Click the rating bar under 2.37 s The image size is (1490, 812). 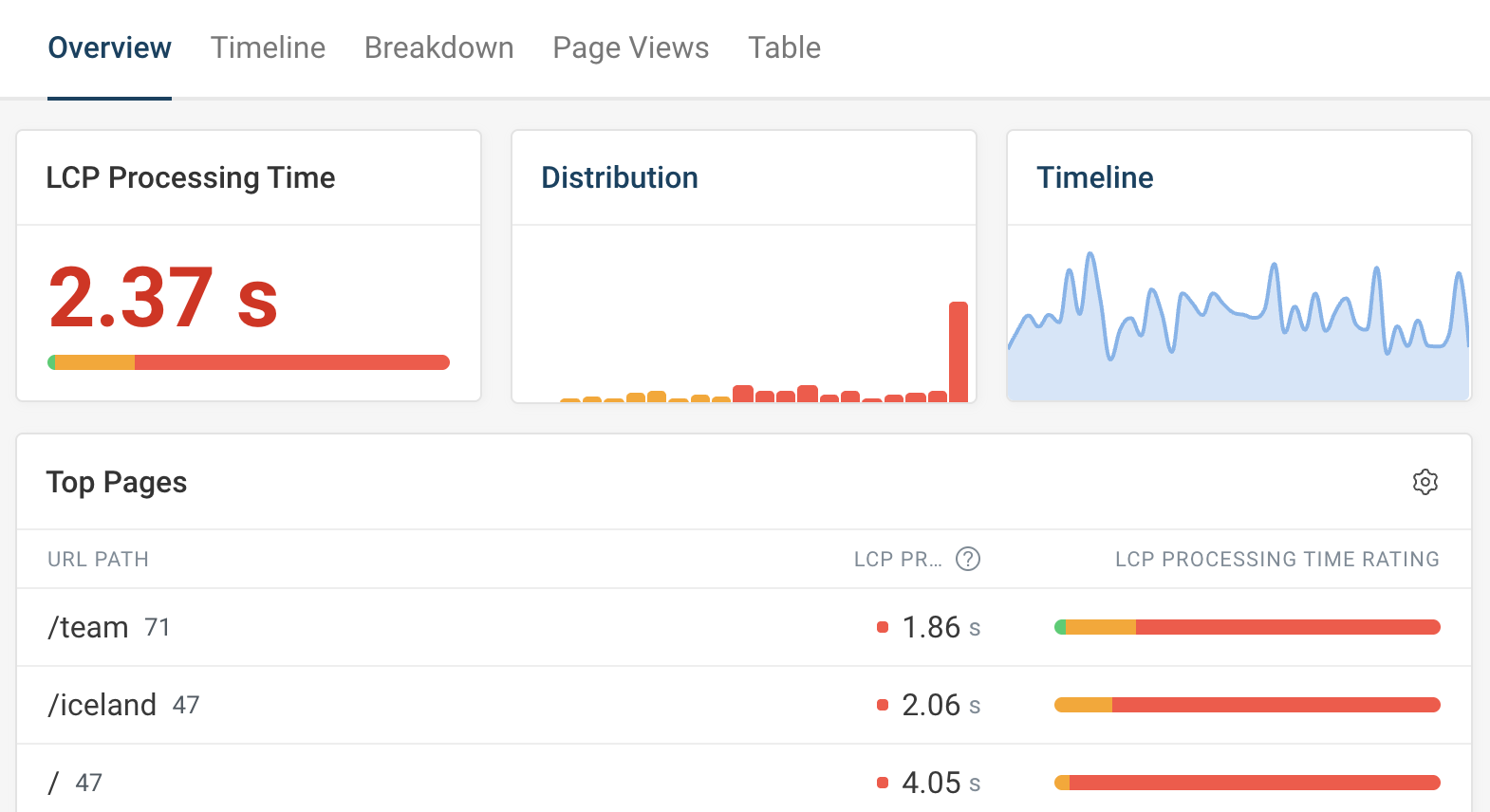[x=249, y=362]
